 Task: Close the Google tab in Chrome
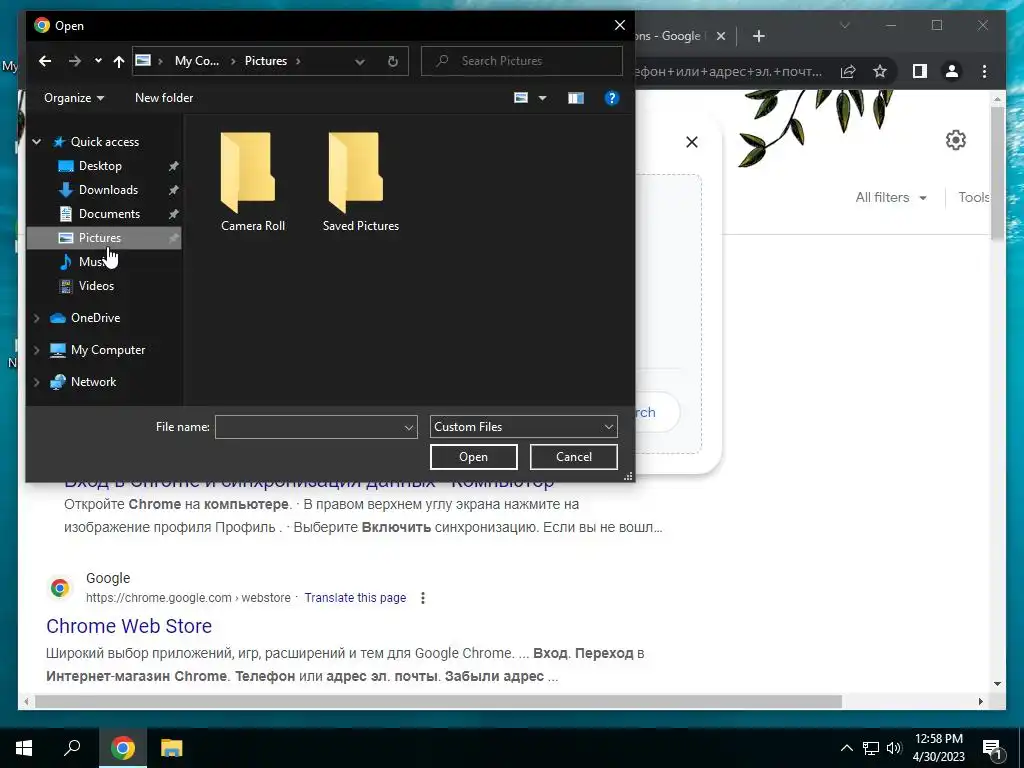point(720,36)
